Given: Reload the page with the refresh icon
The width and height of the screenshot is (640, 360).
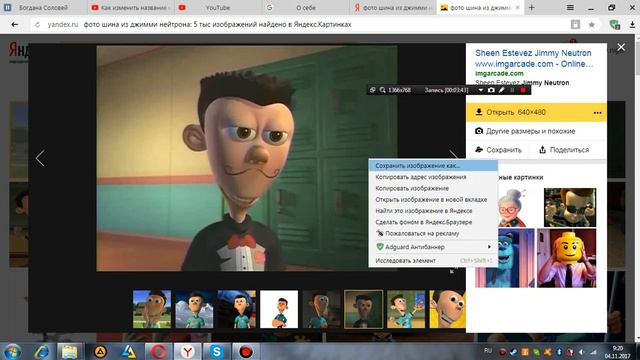Looking at the screenshot, I should click(38, 24).
